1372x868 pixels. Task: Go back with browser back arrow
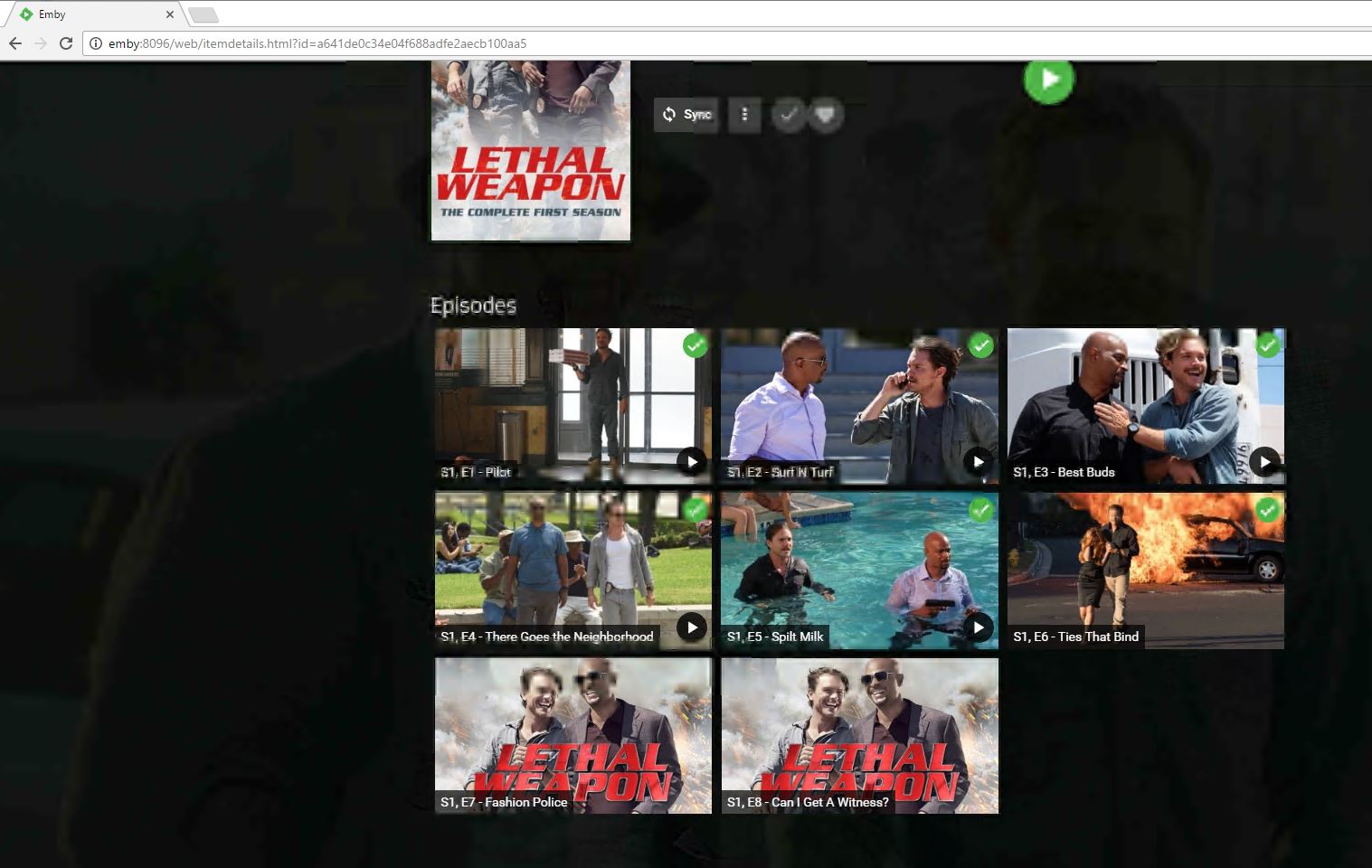point(15,43)
